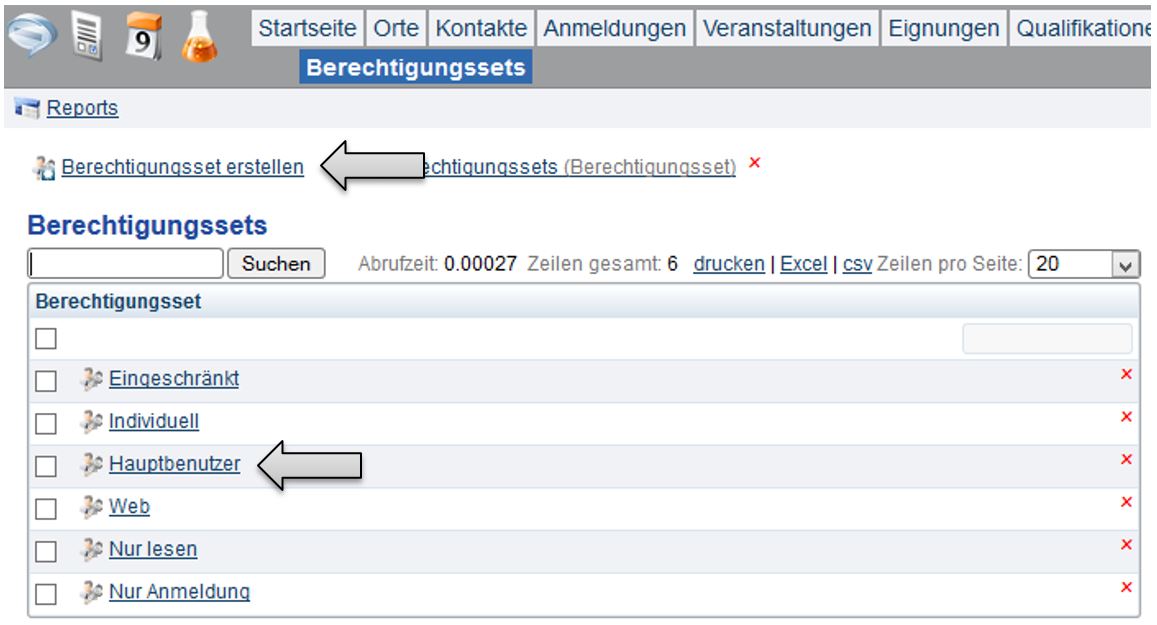The width and height of the screenshot is (1157, 625).
Task: Open the Zeilen pro Seite dropdown
Action: (1126, 264)
